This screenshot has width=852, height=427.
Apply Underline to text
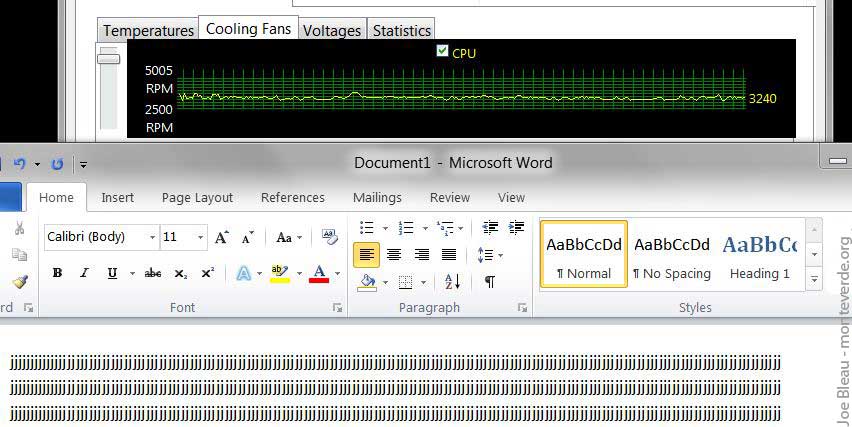[112, 273]
